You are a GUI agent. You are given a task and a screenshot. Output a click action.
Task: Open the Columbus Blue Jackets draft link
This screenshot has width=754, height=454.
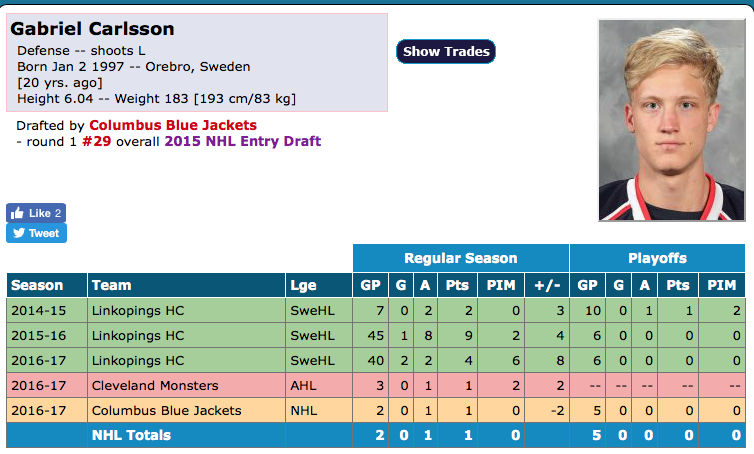(x=173, y=125)
